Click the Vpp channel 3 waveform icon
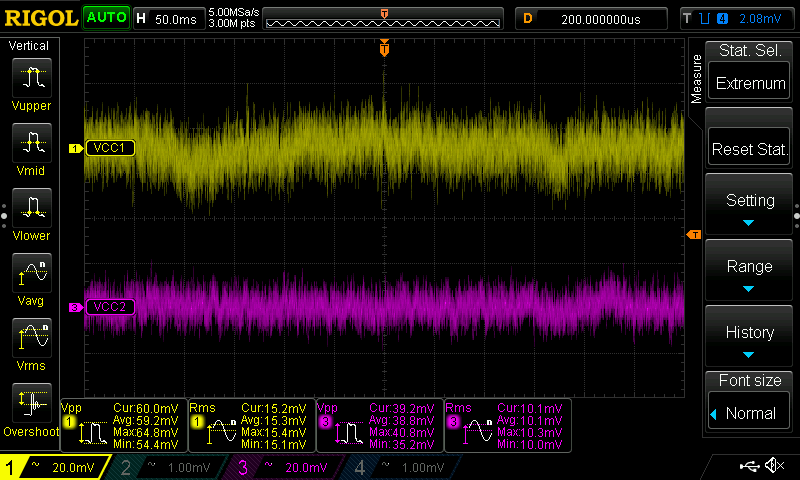800x480 pixels. (x=348, y=433)
